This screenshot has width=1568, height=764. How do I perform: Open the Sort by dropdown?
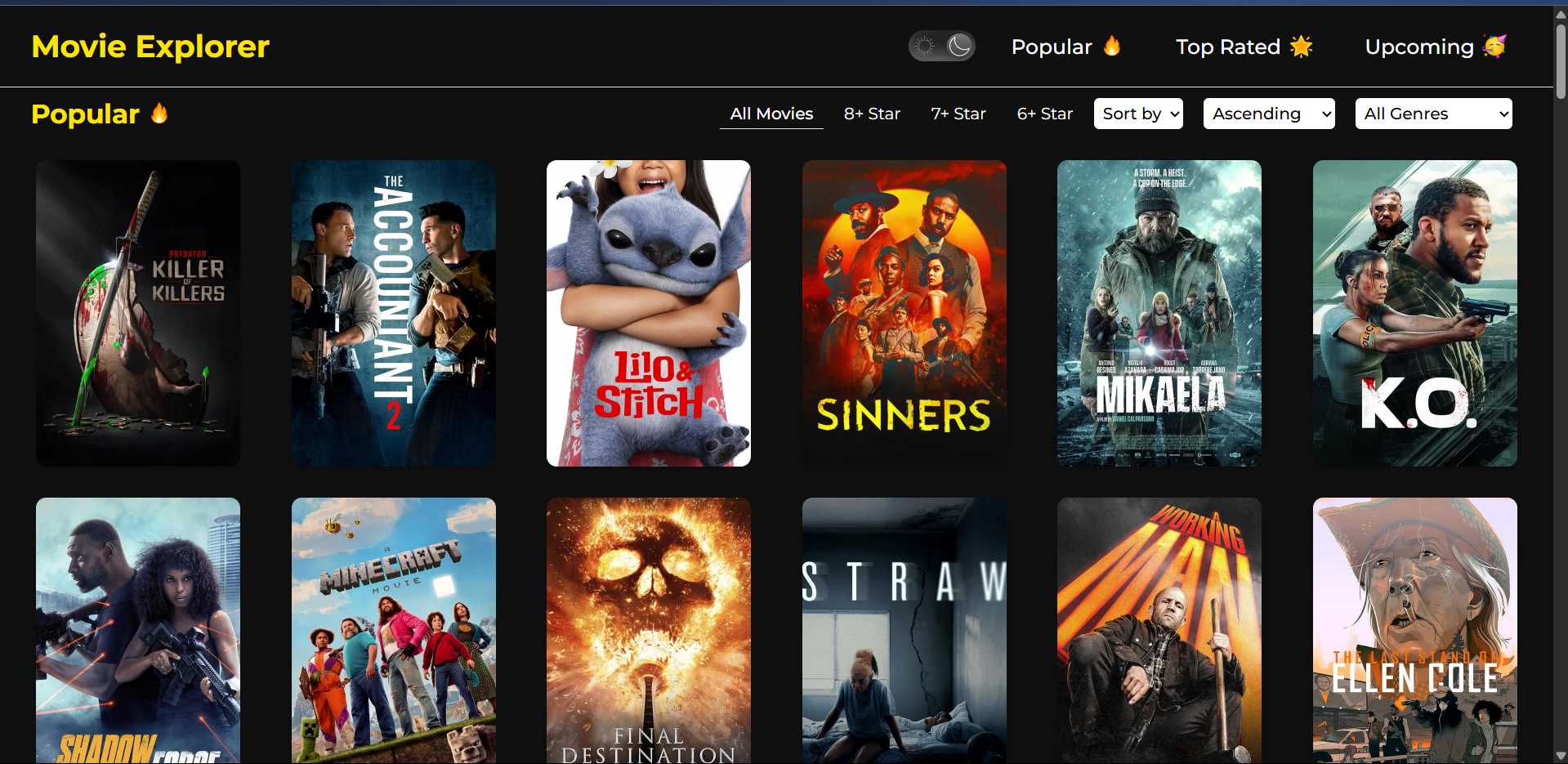(1138, 114)
